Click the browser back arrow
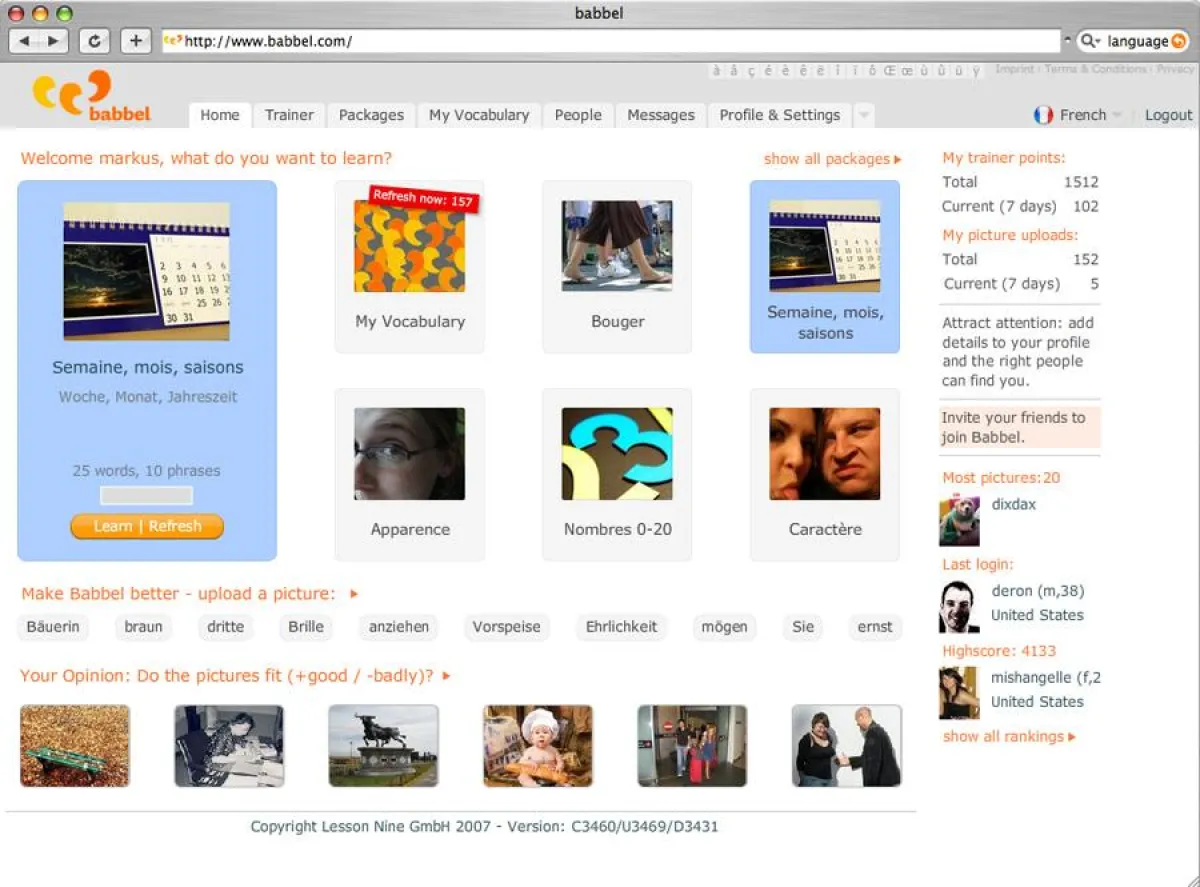This screenshot has width=1200, height=887. pyautogui.click(x=25, y=41)
